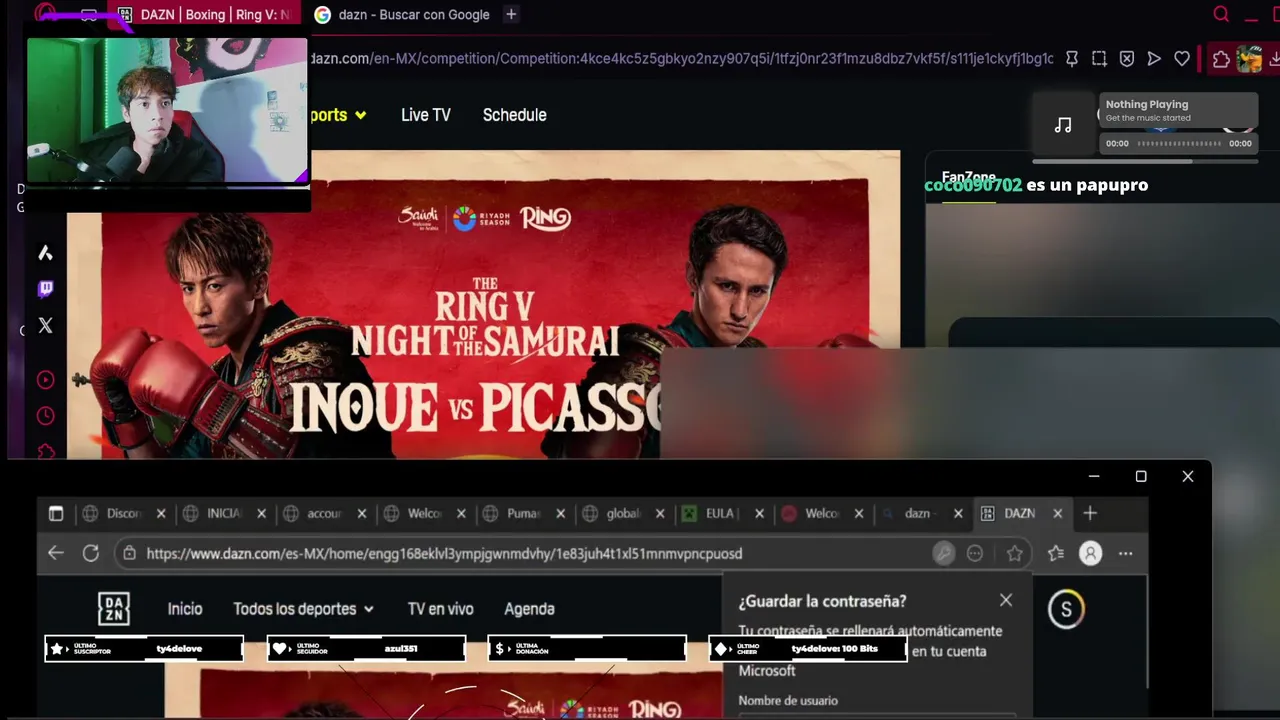The image size is (1280, 720).
Task: Open the tab actions icon in Edge
Action: point(56,513)
